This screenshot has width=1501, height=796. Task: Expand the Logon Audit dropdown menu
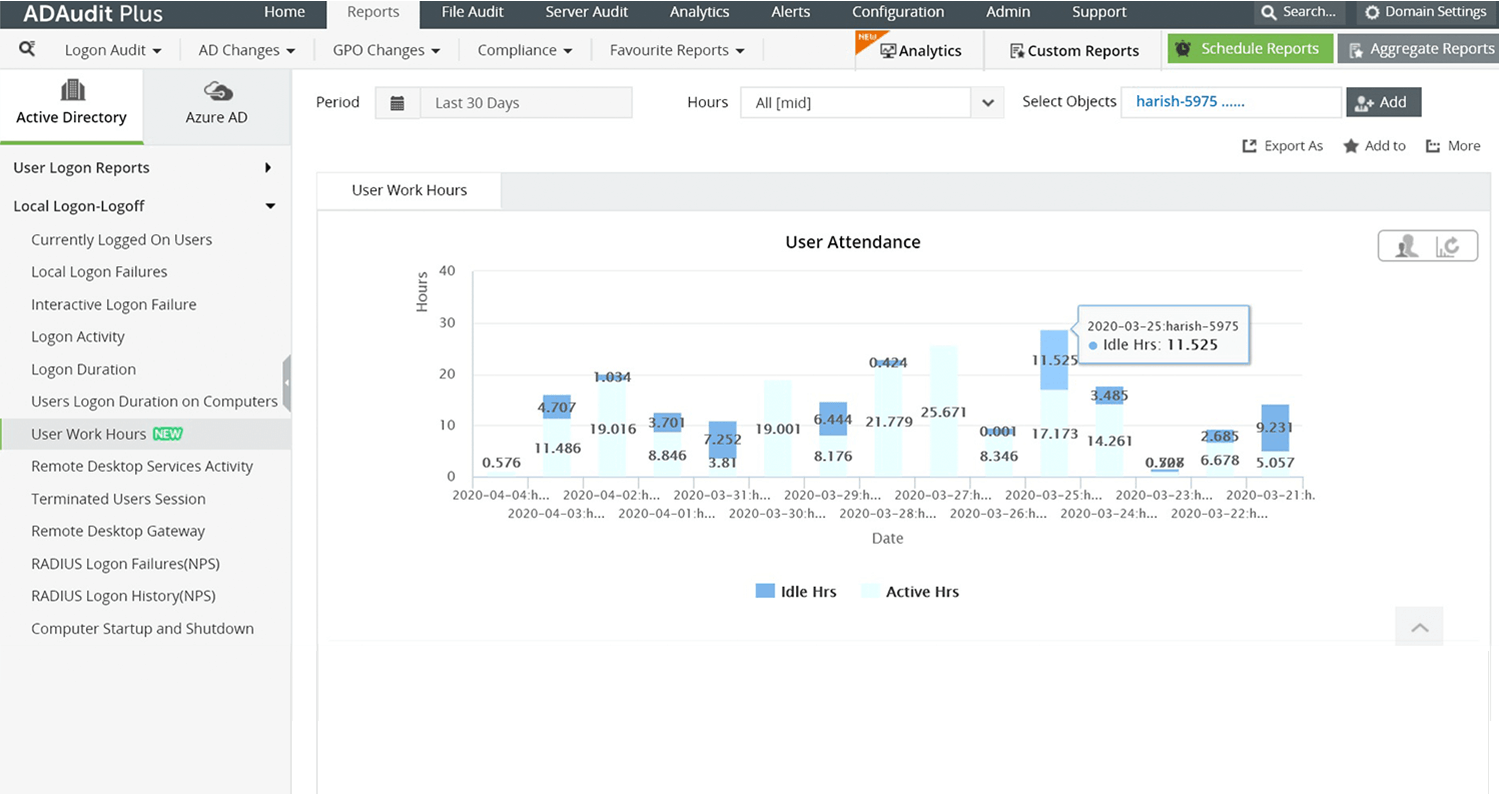click(x=113, y=50)
